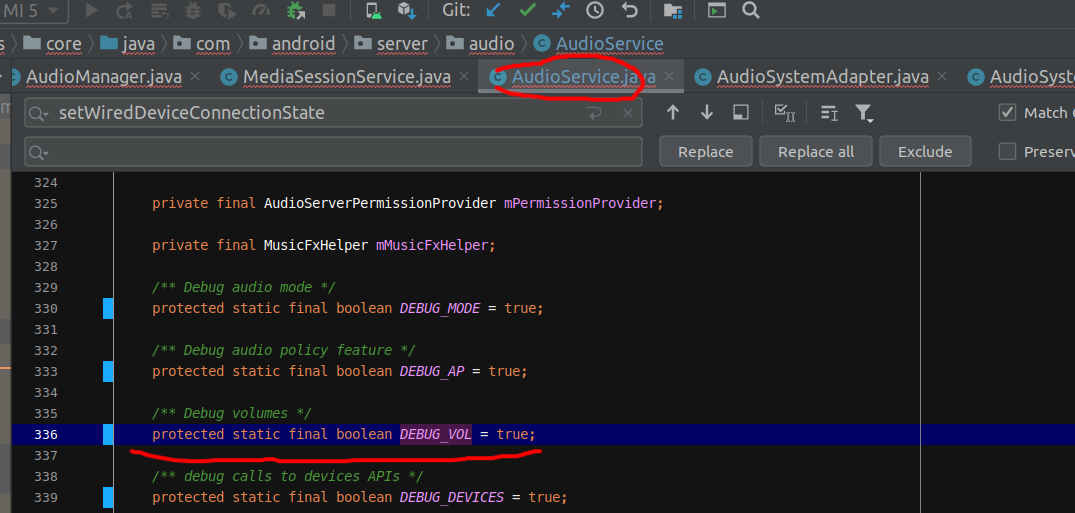Click the change marker on line 333
The image size is (1075, 513).
(x=108, y=372)
